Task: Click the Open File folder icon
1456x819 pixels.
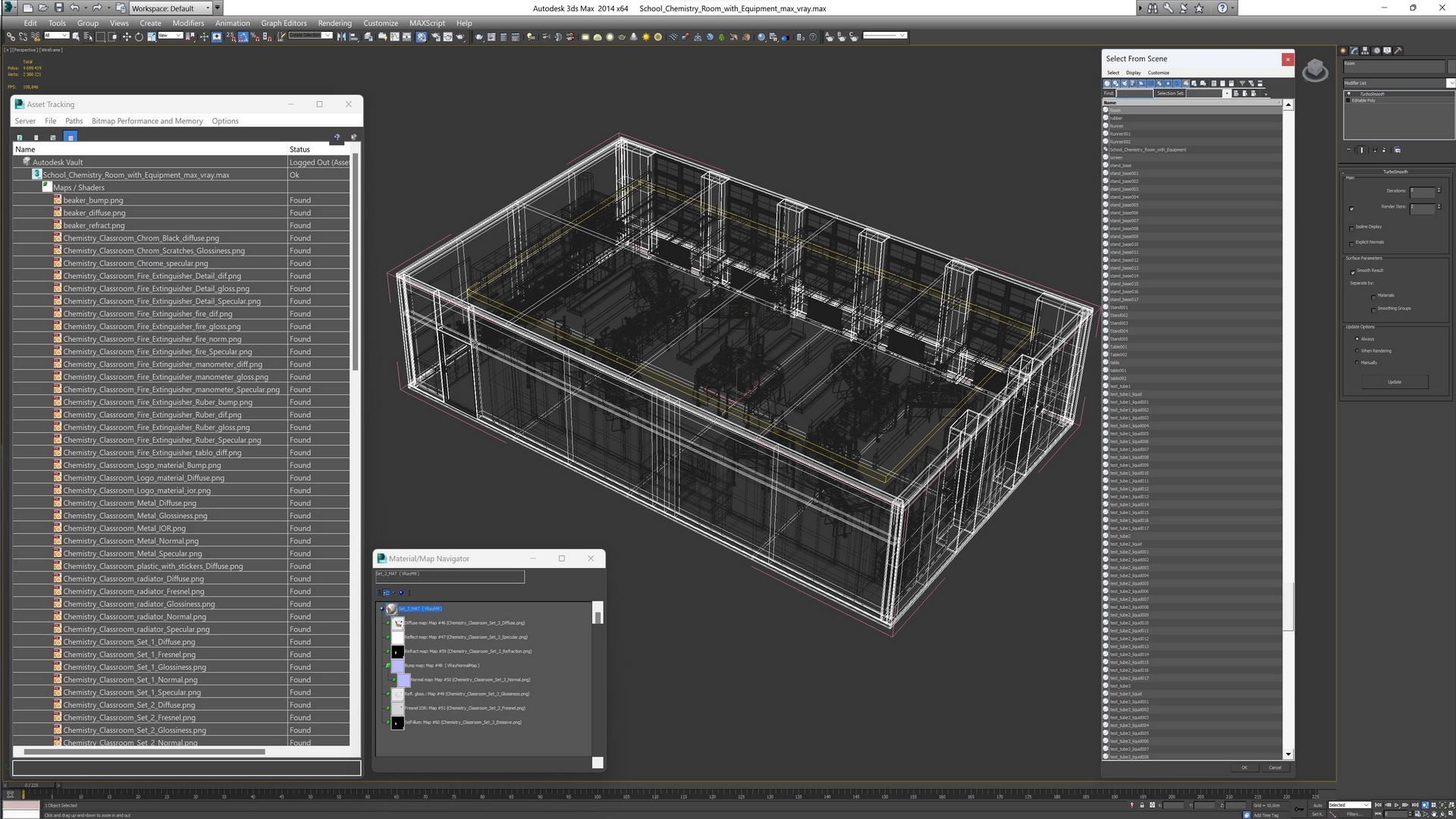Action: (42, 8)
